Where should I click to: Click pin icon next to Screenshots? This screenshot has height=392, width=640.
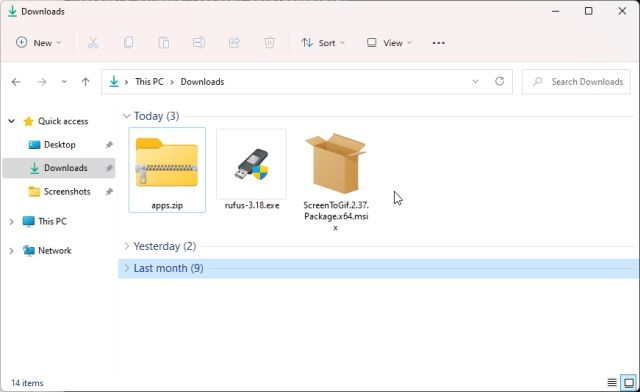coord(109,192)
